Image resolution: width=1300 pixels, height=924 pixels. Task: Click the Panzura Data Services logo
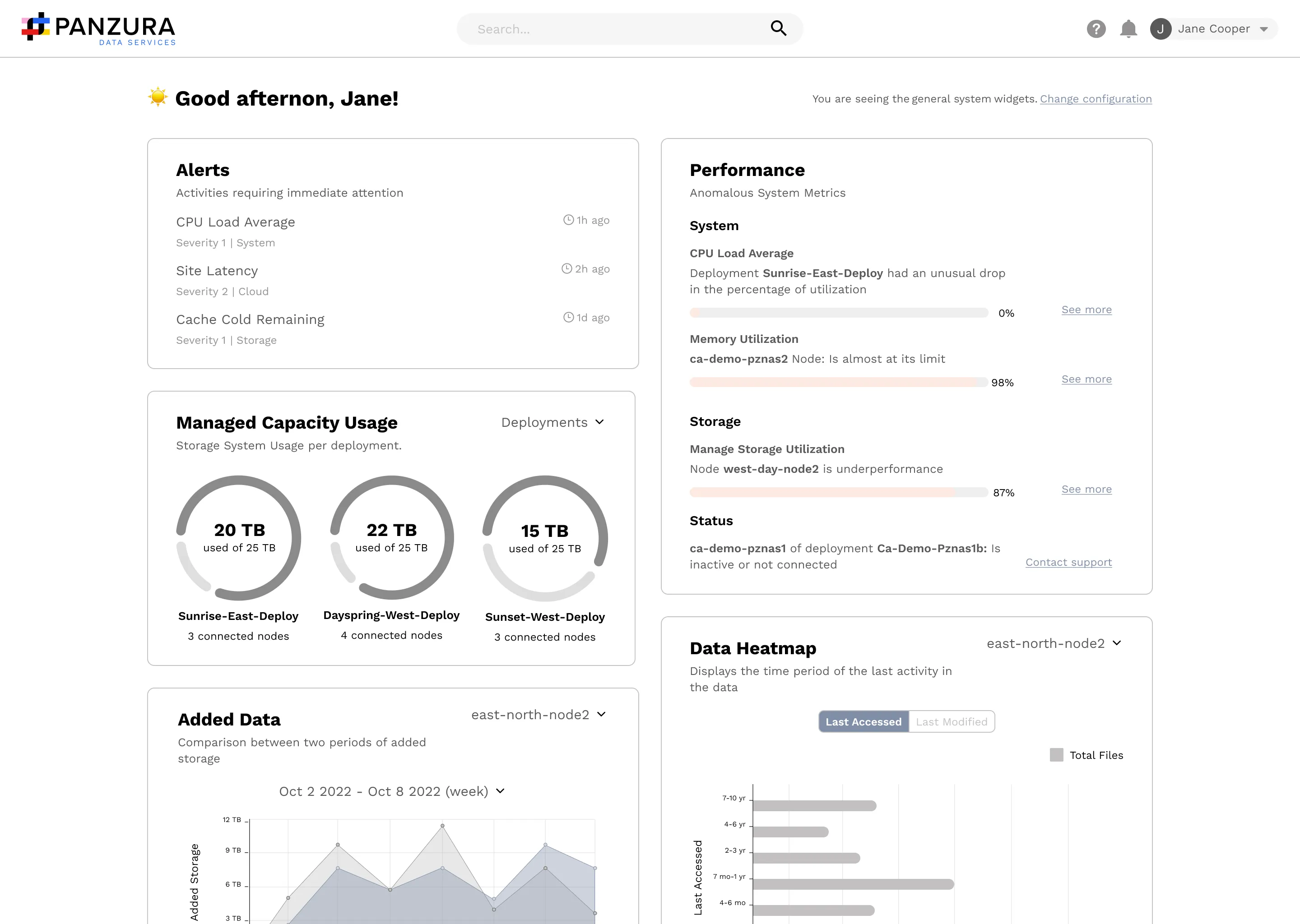[x=98, y=28]
